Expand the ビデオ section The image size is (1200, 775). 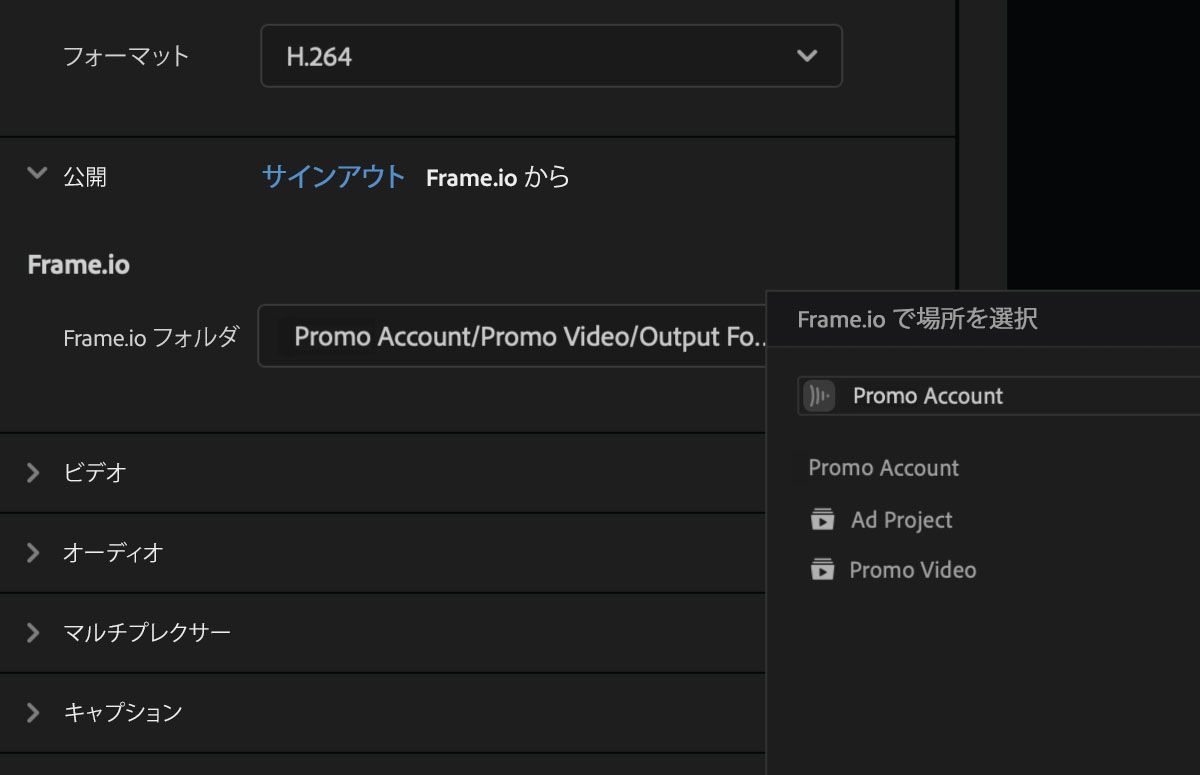(x=33, y=473)
